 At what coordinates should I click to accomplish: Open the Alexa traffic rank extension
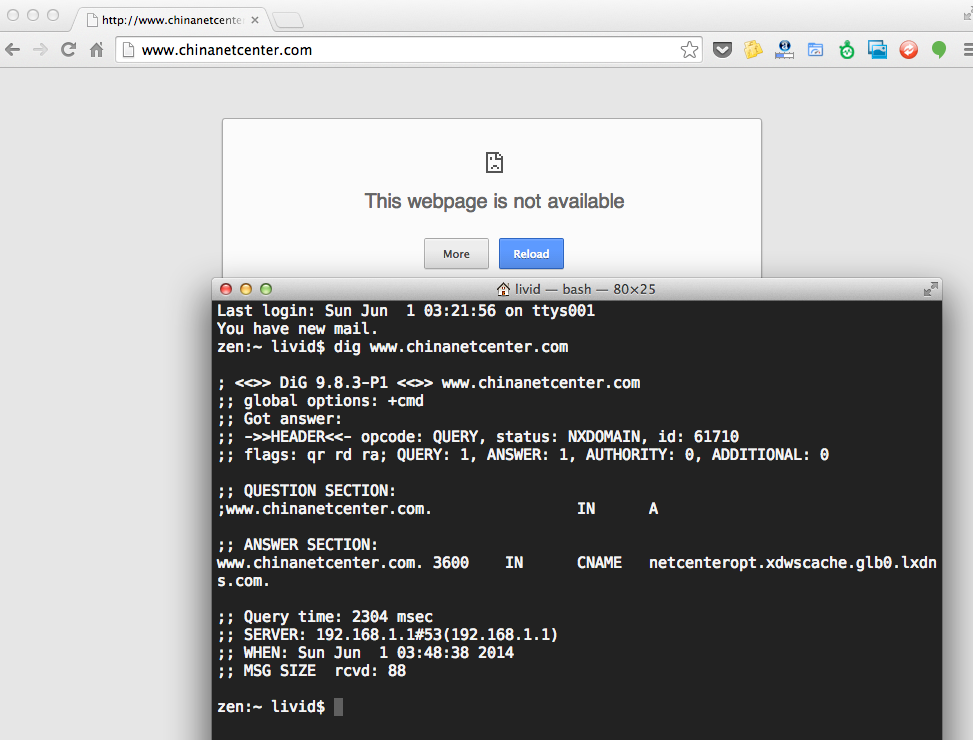tap(784, 50)
